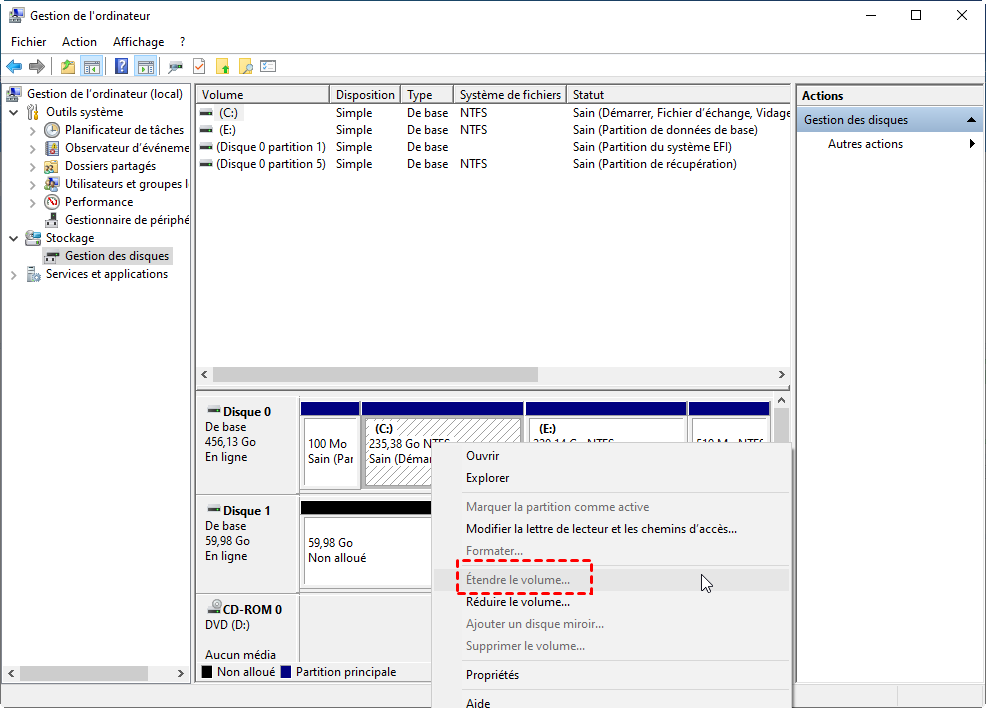The height and width of the screenshot is (708, 986).
Task: Toggle the show/hide action pane toolbar icon
Action: 146,67
